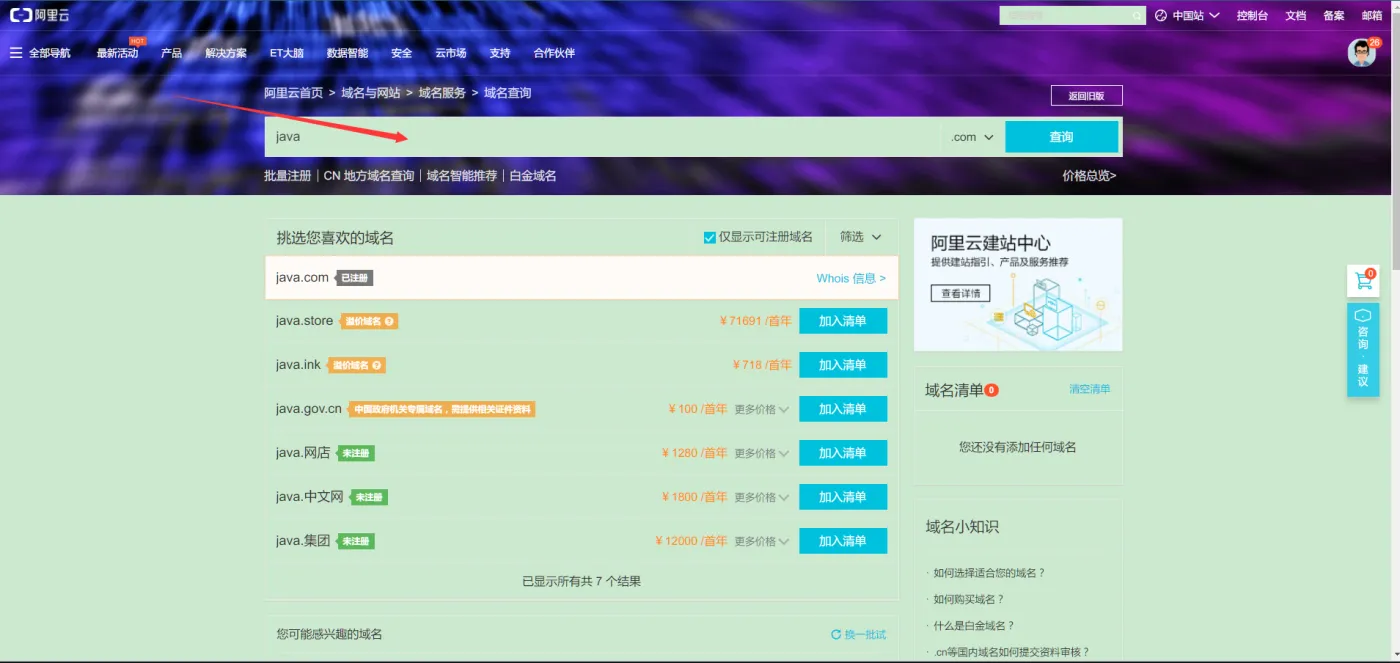
Task: Open 邮箱 in the top bar
Action: coord(1372,16)
